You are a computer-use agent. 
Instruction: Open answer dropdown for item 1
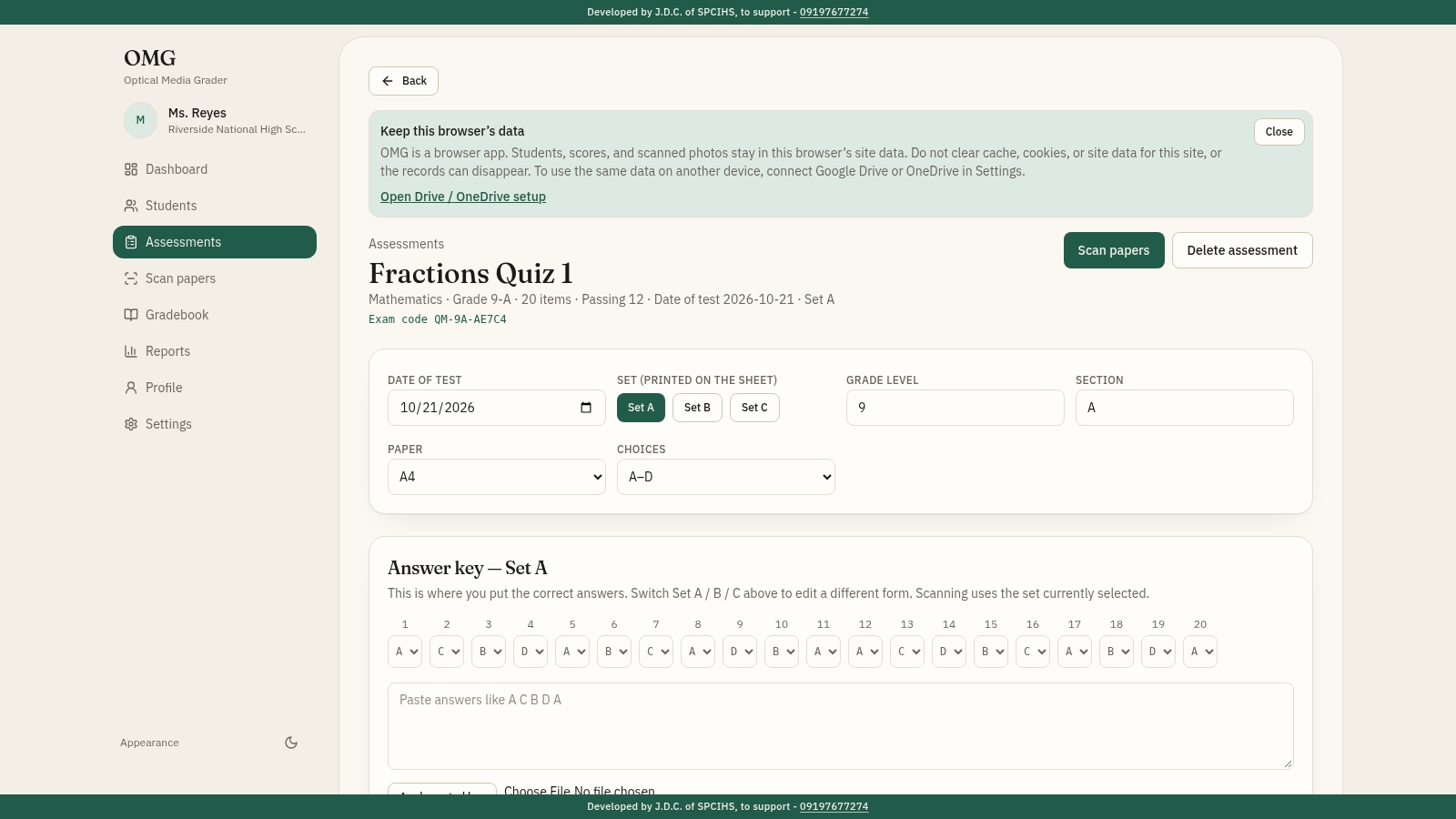click(405, 652)
